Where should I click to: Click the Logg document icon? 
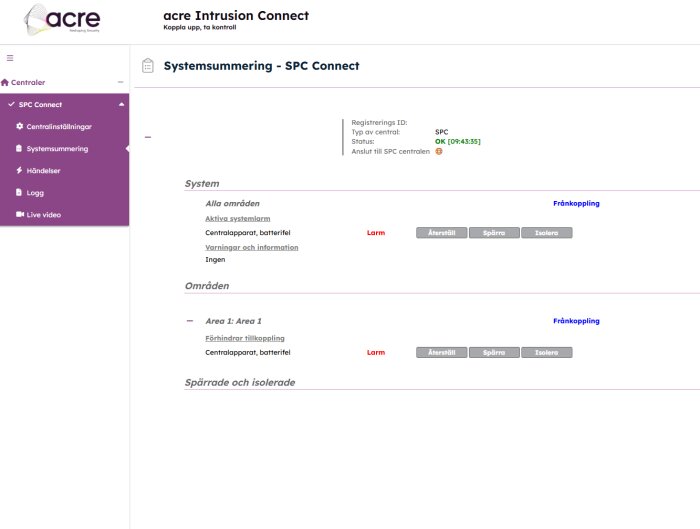pyautogui.click(x=19, y=192)
